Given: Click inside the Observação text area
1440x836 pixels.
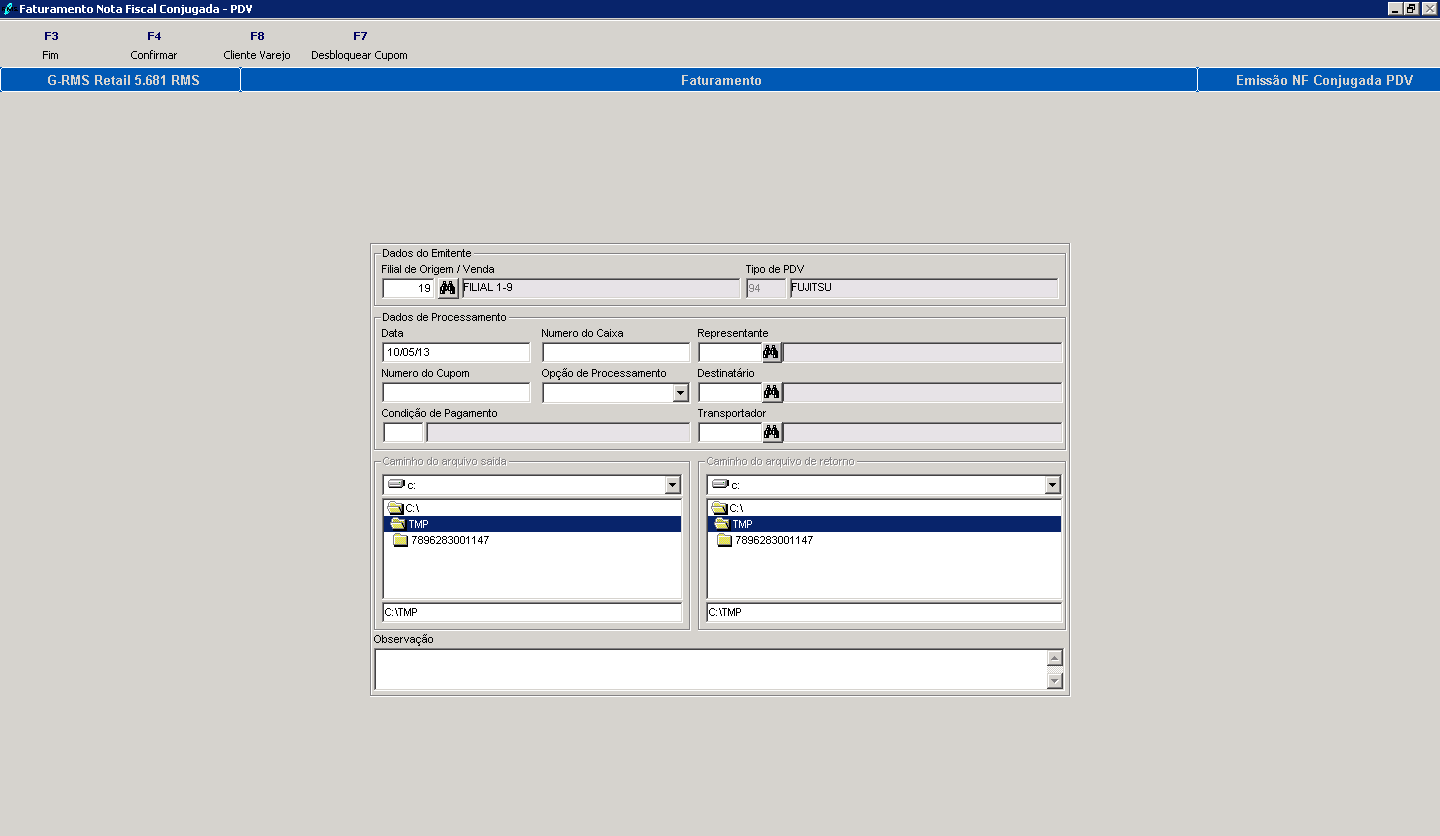Looking at the screenshot, I should click(710, 670).
